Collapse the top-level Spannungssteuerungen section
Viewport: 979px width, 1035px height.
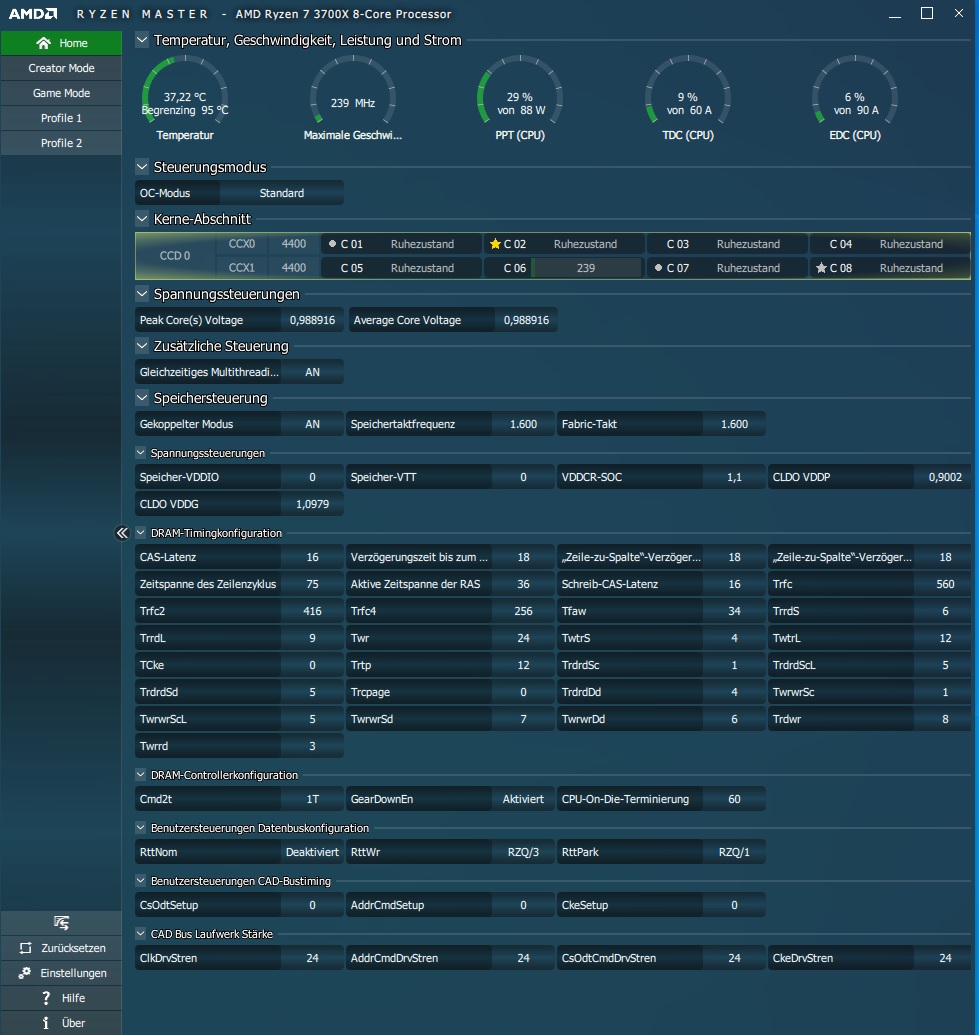click(x=142, y=294)
